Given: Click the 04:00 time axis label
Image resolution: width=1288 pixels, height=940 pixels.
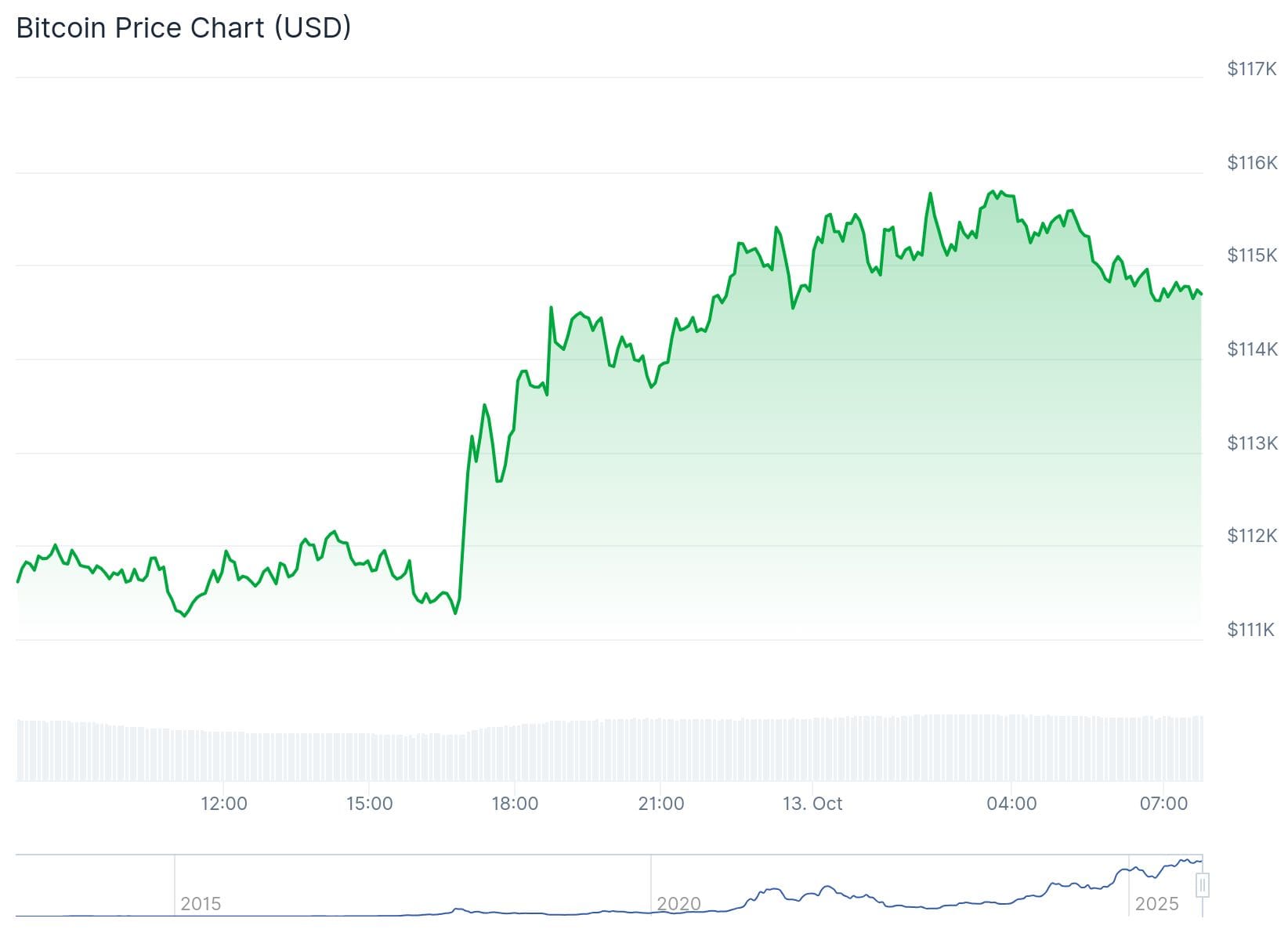Looking at the screenshot, I should tap(1011, 804).
